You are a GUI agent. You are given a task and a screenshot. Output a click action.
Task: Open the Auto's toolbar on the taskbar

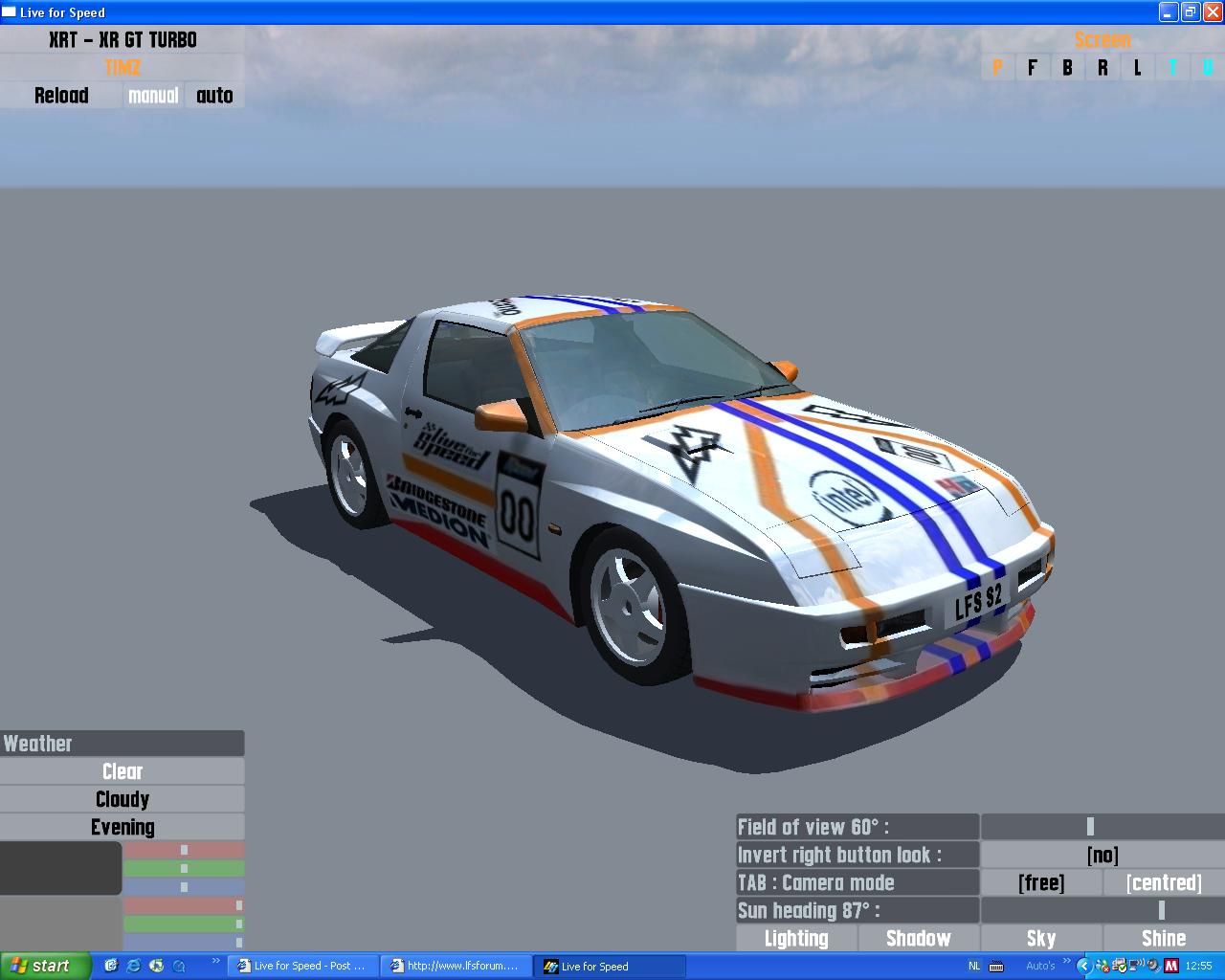1040,967
